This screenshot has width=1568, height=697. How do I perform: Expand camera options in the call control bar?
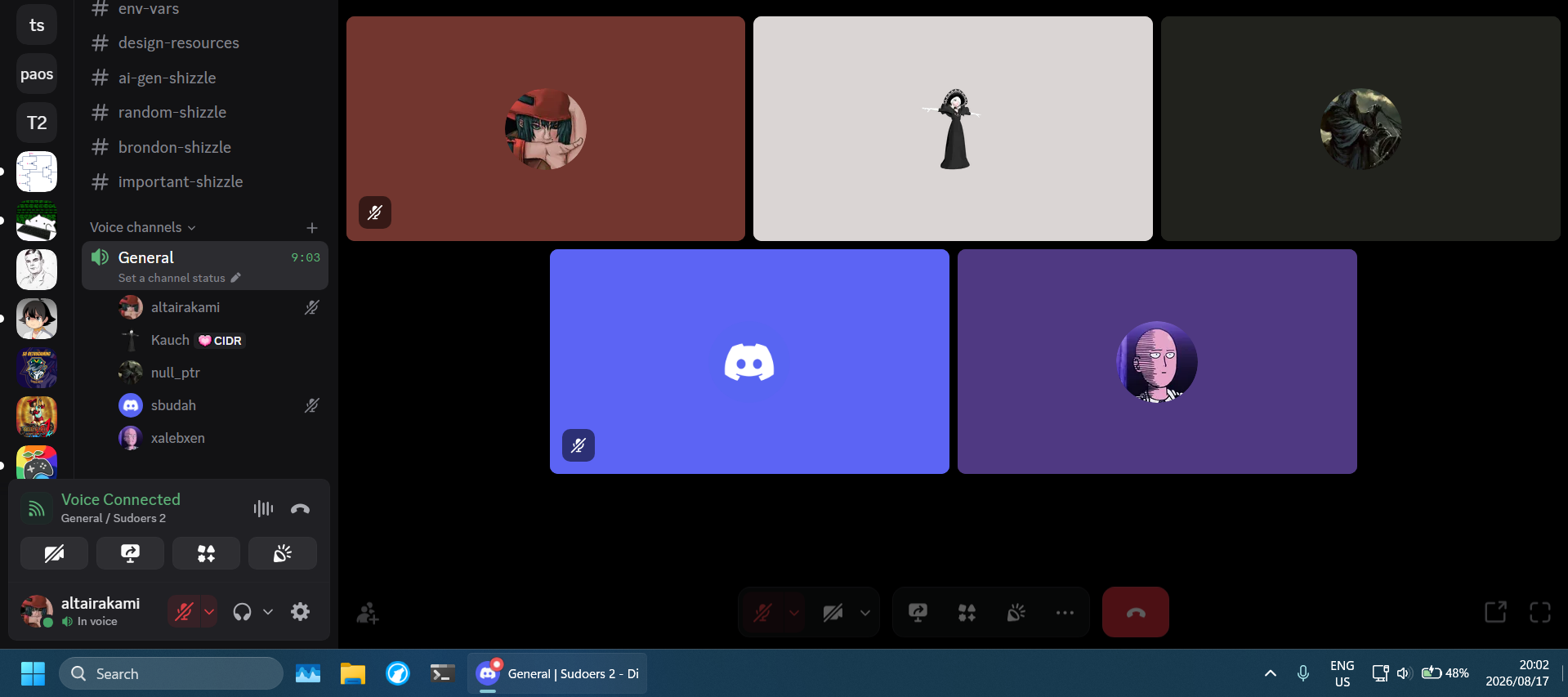coord(864,612)
